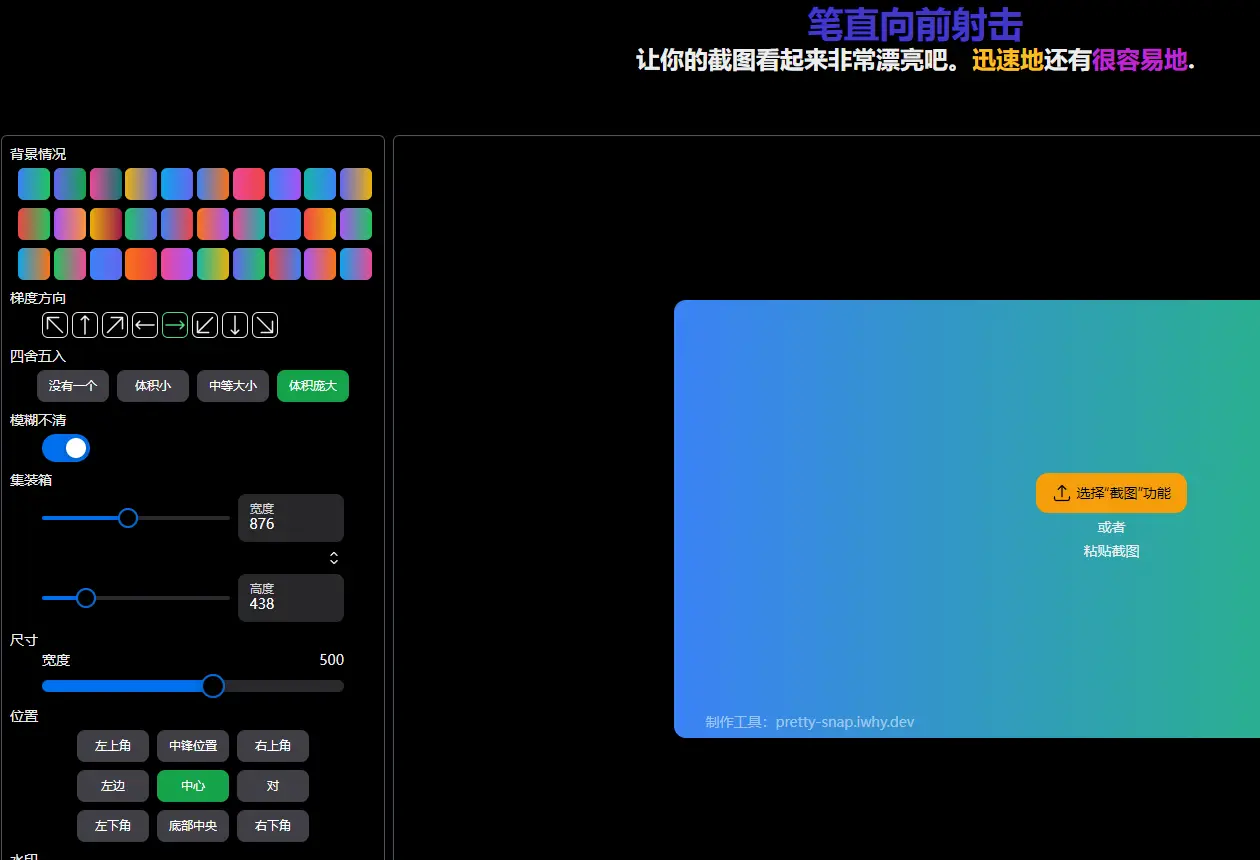Pick the yellow-to-purple swatch in the top row

(141, 184)
